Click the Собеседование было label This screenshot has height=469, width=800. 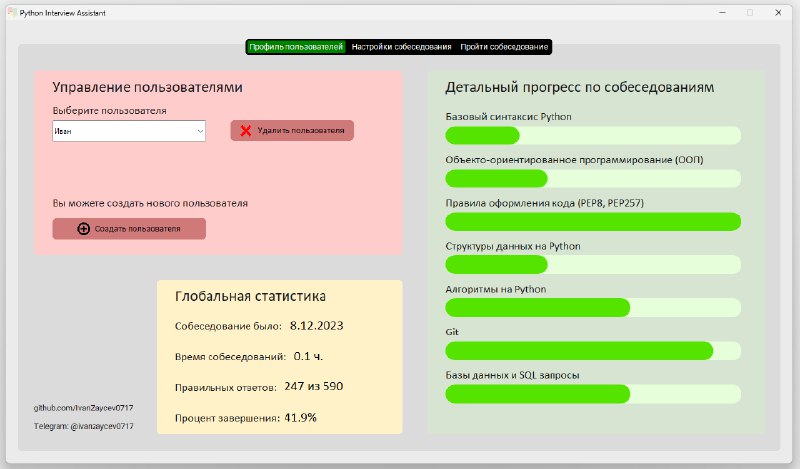(228, 326)
